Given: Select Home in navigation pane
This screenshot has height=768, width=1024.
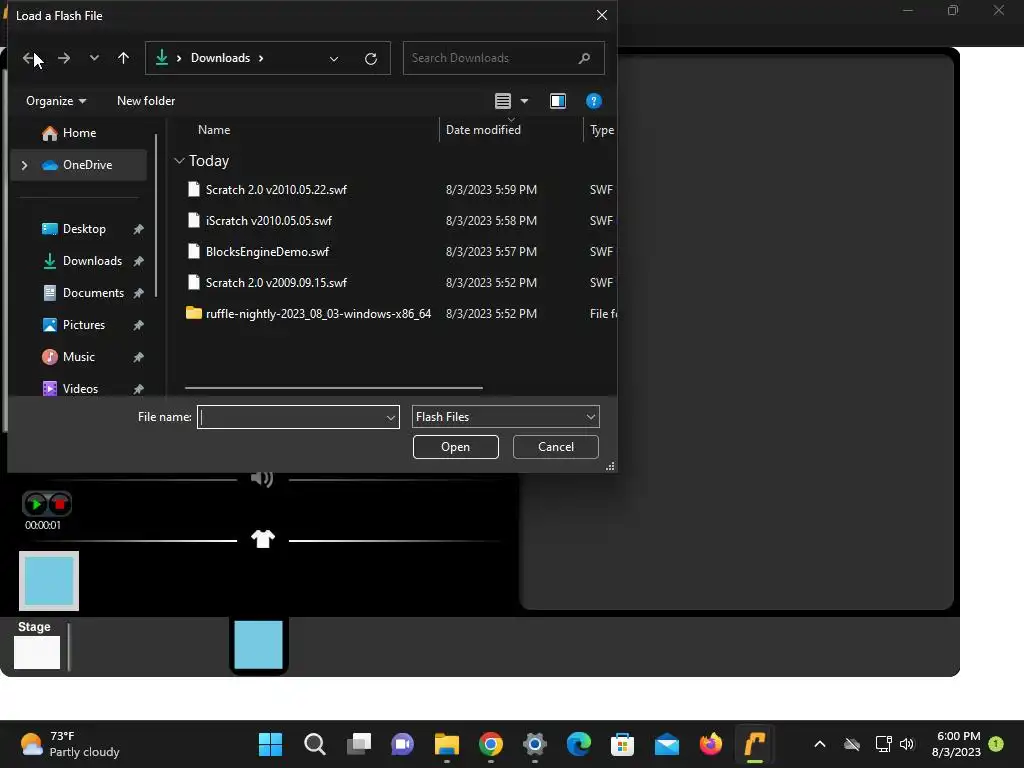Looking at the screenshot, I should (79, 133).
